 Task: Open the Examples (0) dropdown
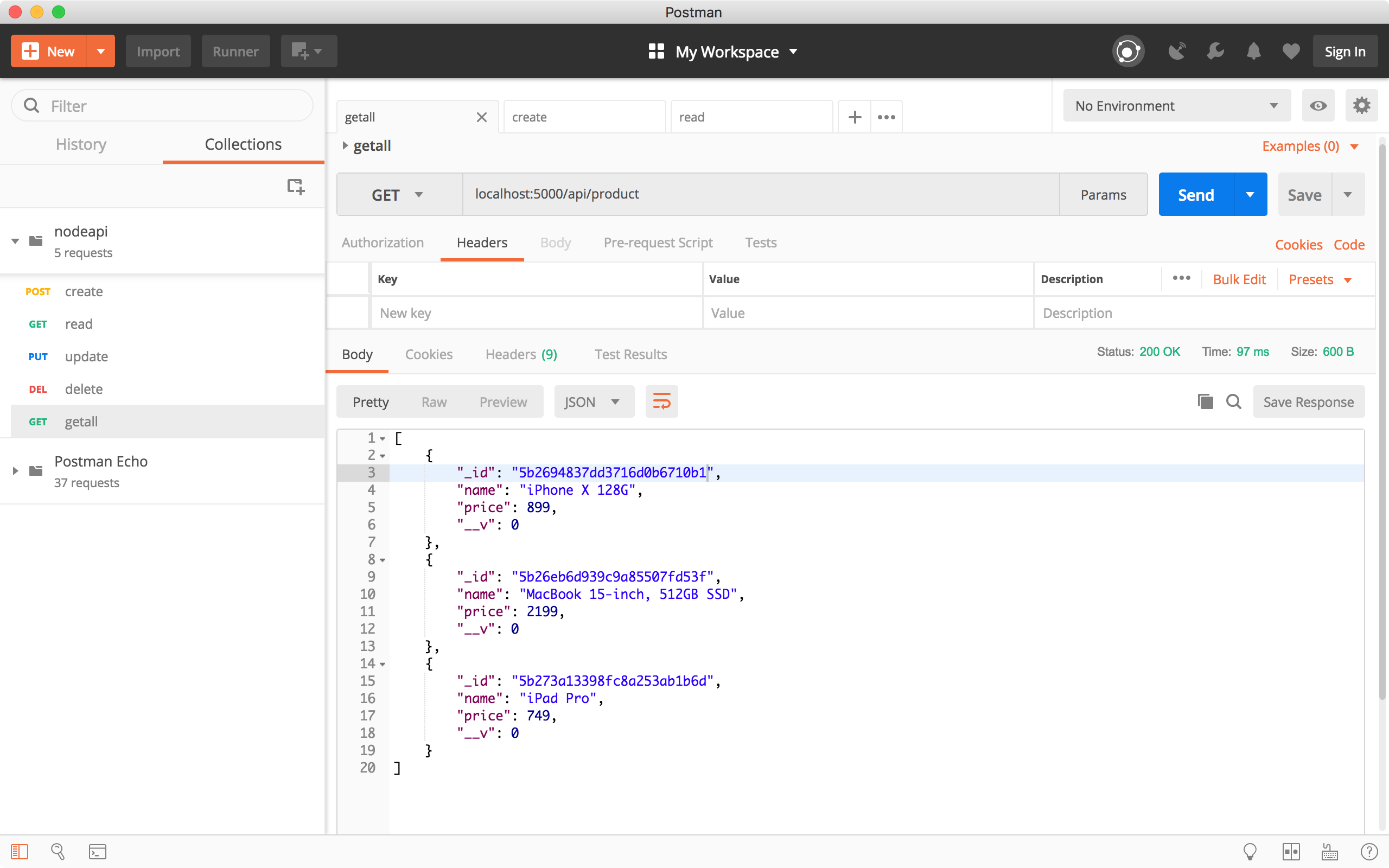coord(1310,146)
